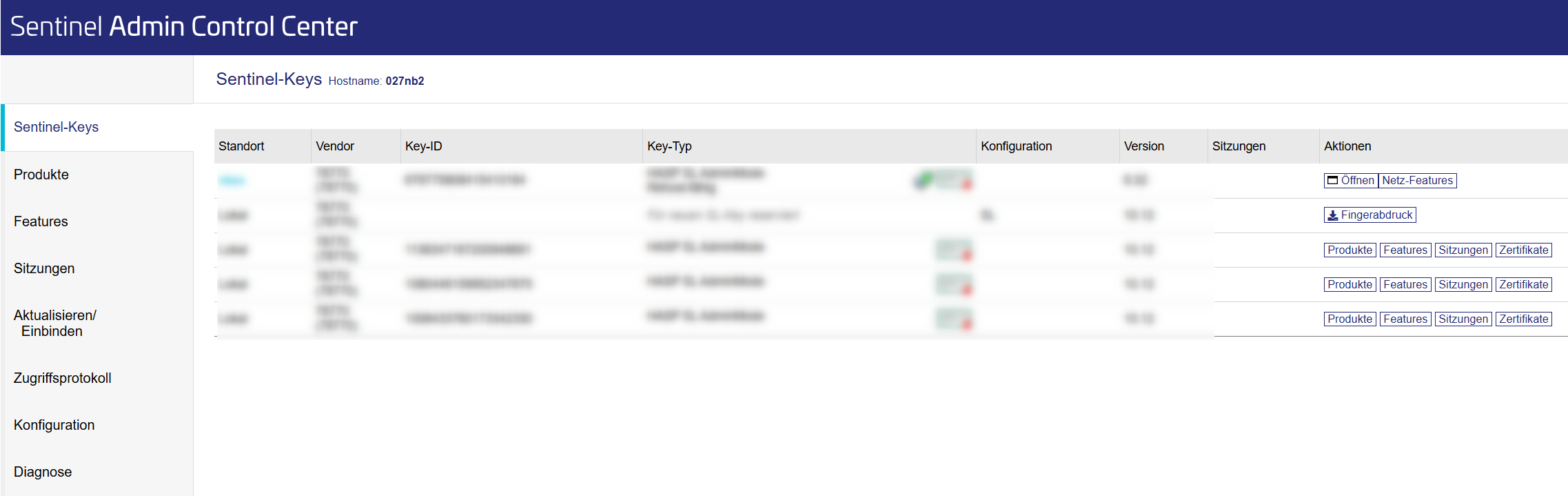Show Zertifikate for the last key row
The width and height of the screenshot is (1568, 496).
click(x=1523, y=319)
